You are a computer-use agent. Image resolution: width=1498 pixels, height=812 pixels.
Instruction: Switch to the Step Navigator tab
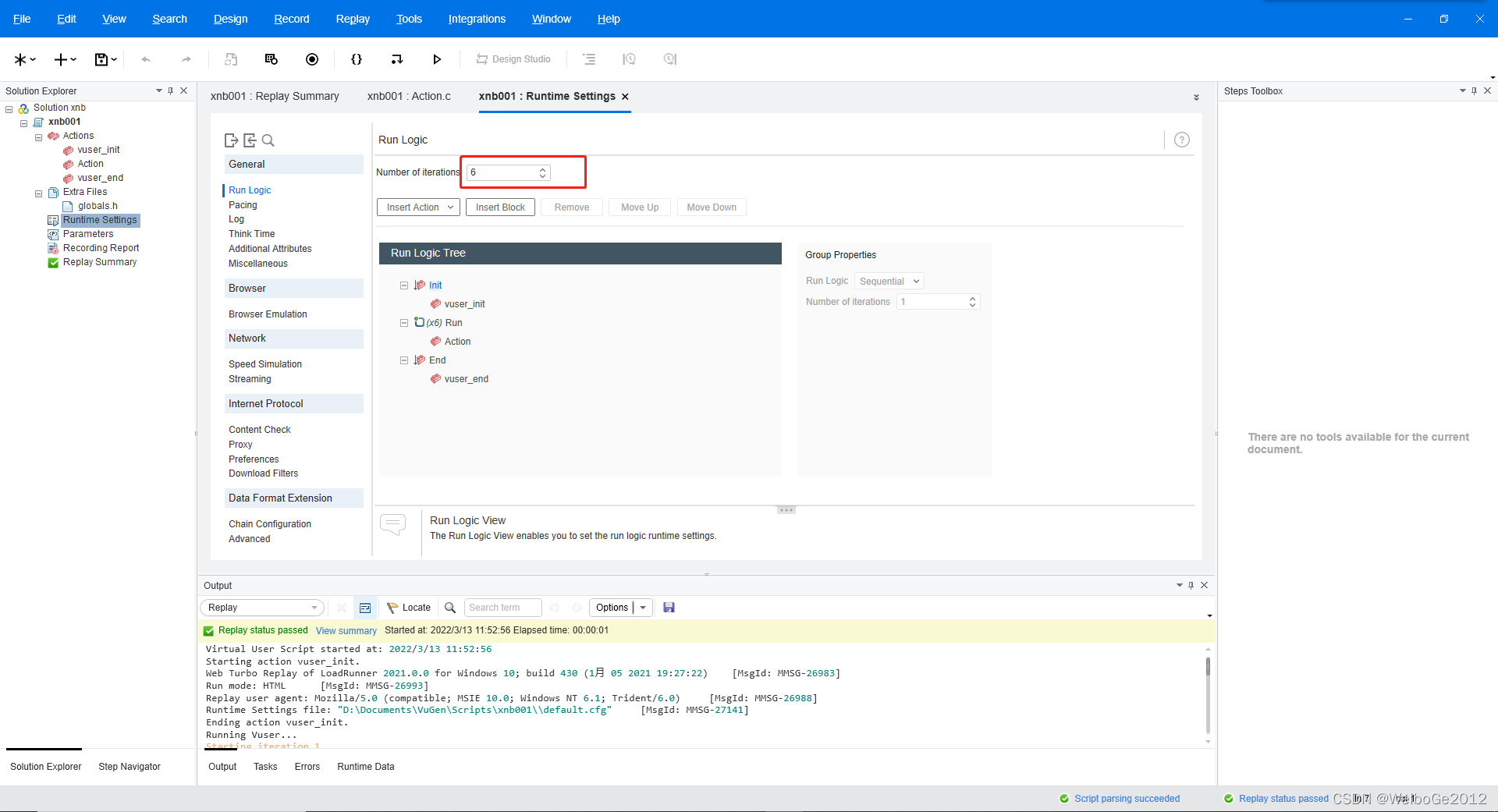[x=130, y=767]
